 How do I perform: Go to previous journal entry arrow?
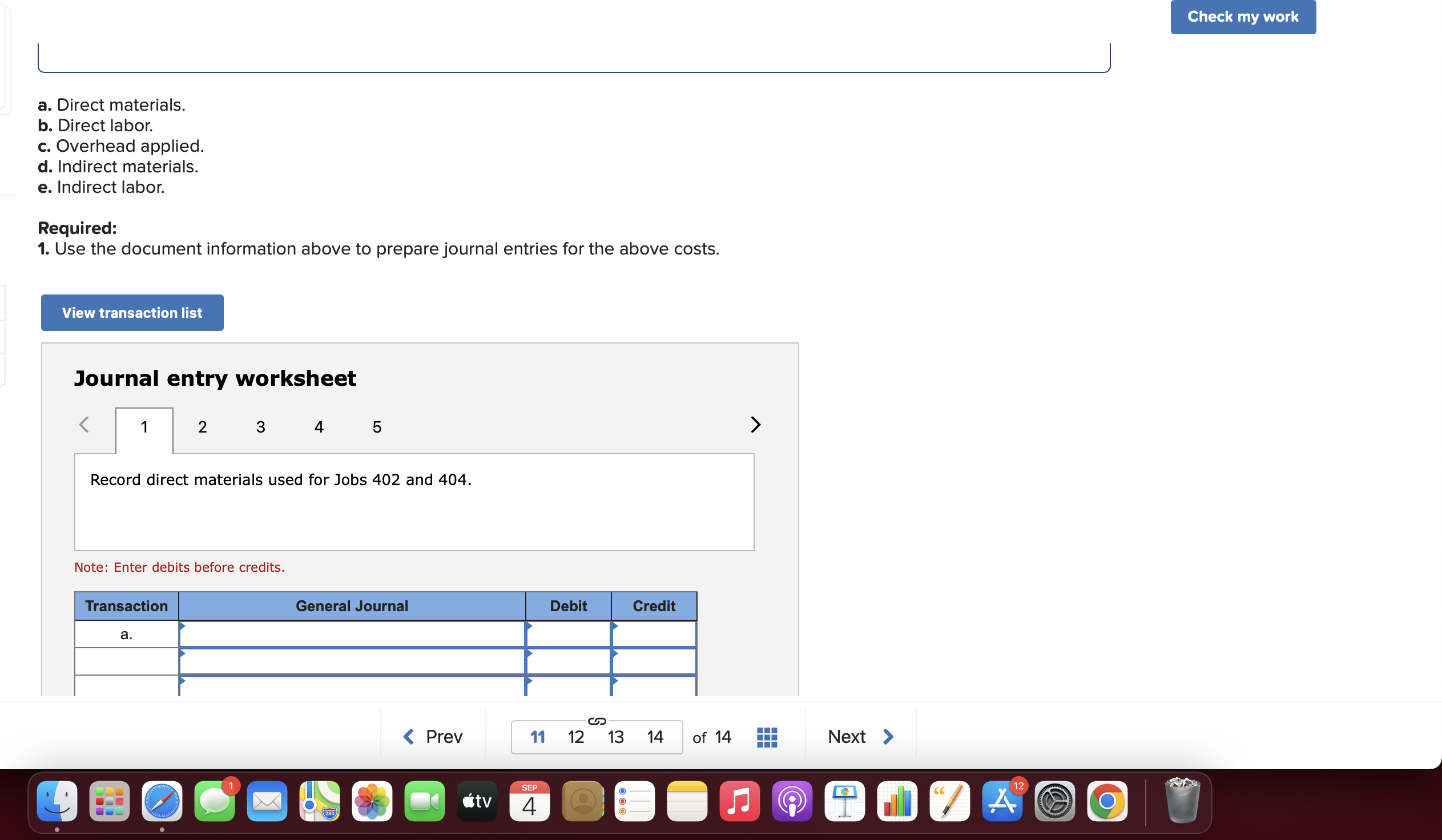click(84, 425)
